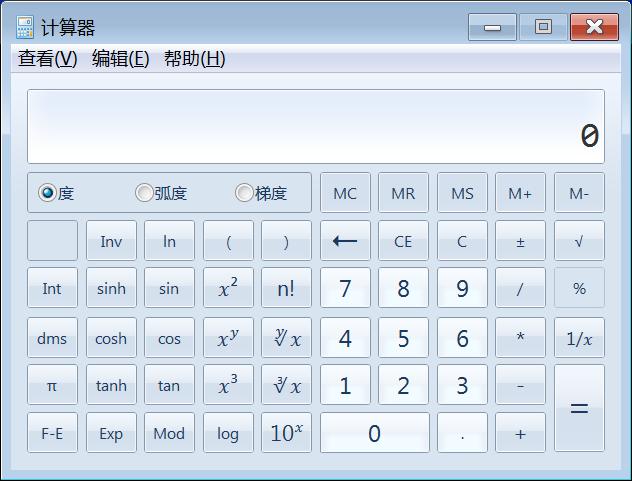Insert the π constant
The height and width of the screenshot is (481, 632).
click(x=52, y=385)
